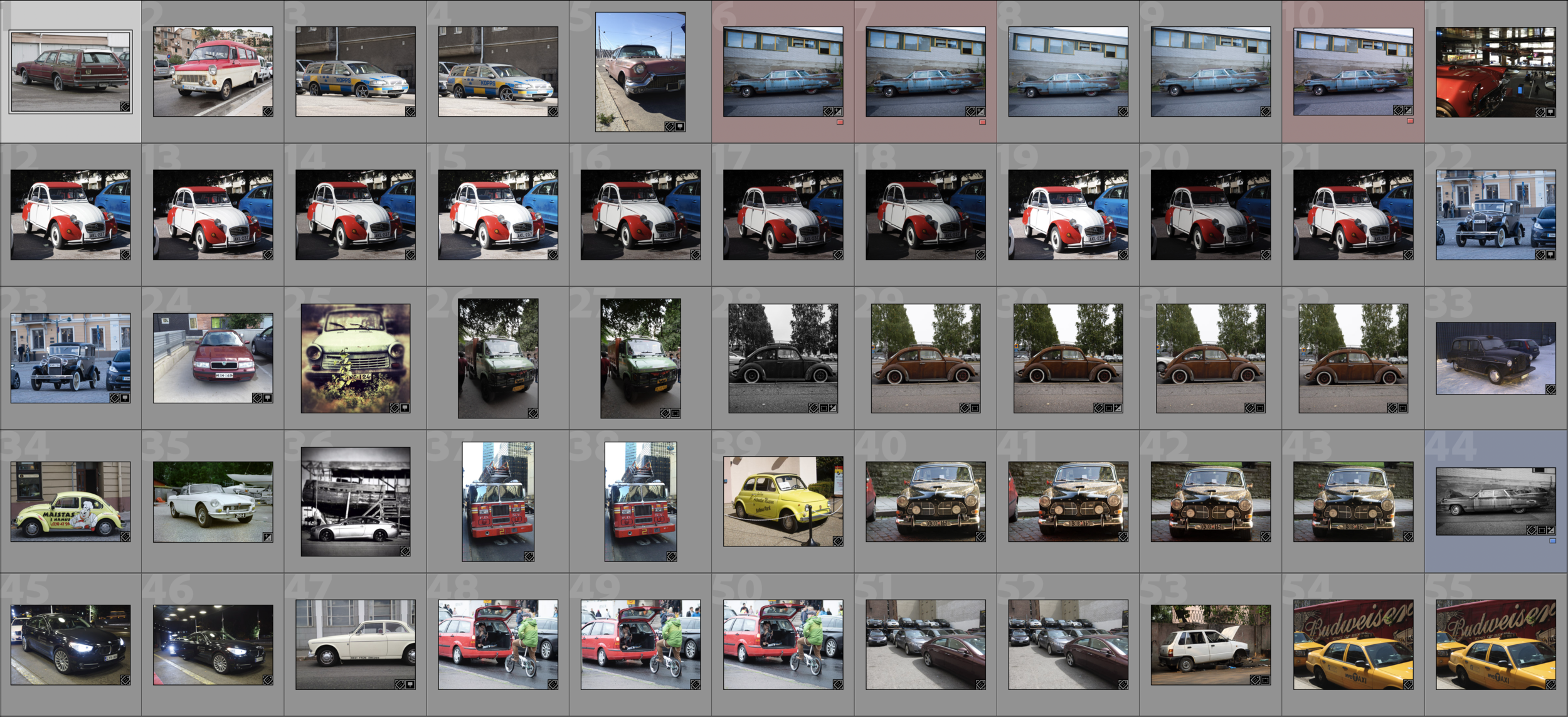Click the crop badge on photo 53
The image size is (1568, 717).
(1266, 680)
